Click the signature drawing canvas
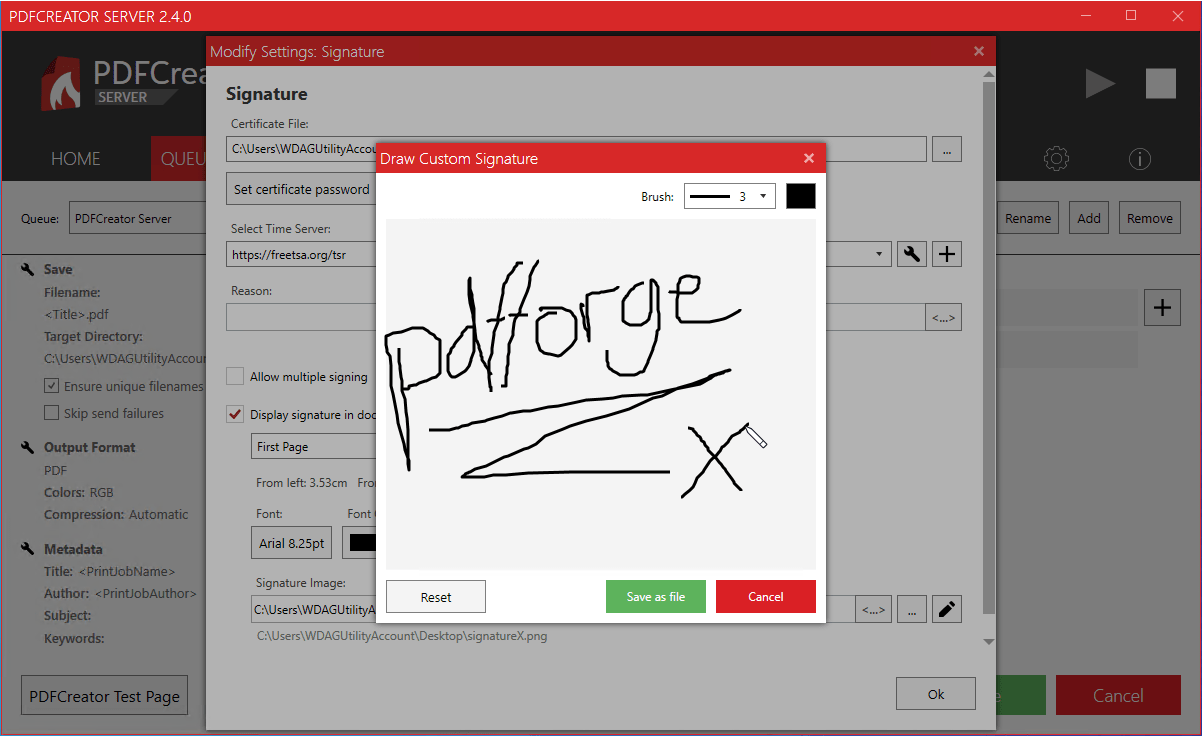Image resolution: width=1202 pixels, height=736 pixels. [601, 394]
